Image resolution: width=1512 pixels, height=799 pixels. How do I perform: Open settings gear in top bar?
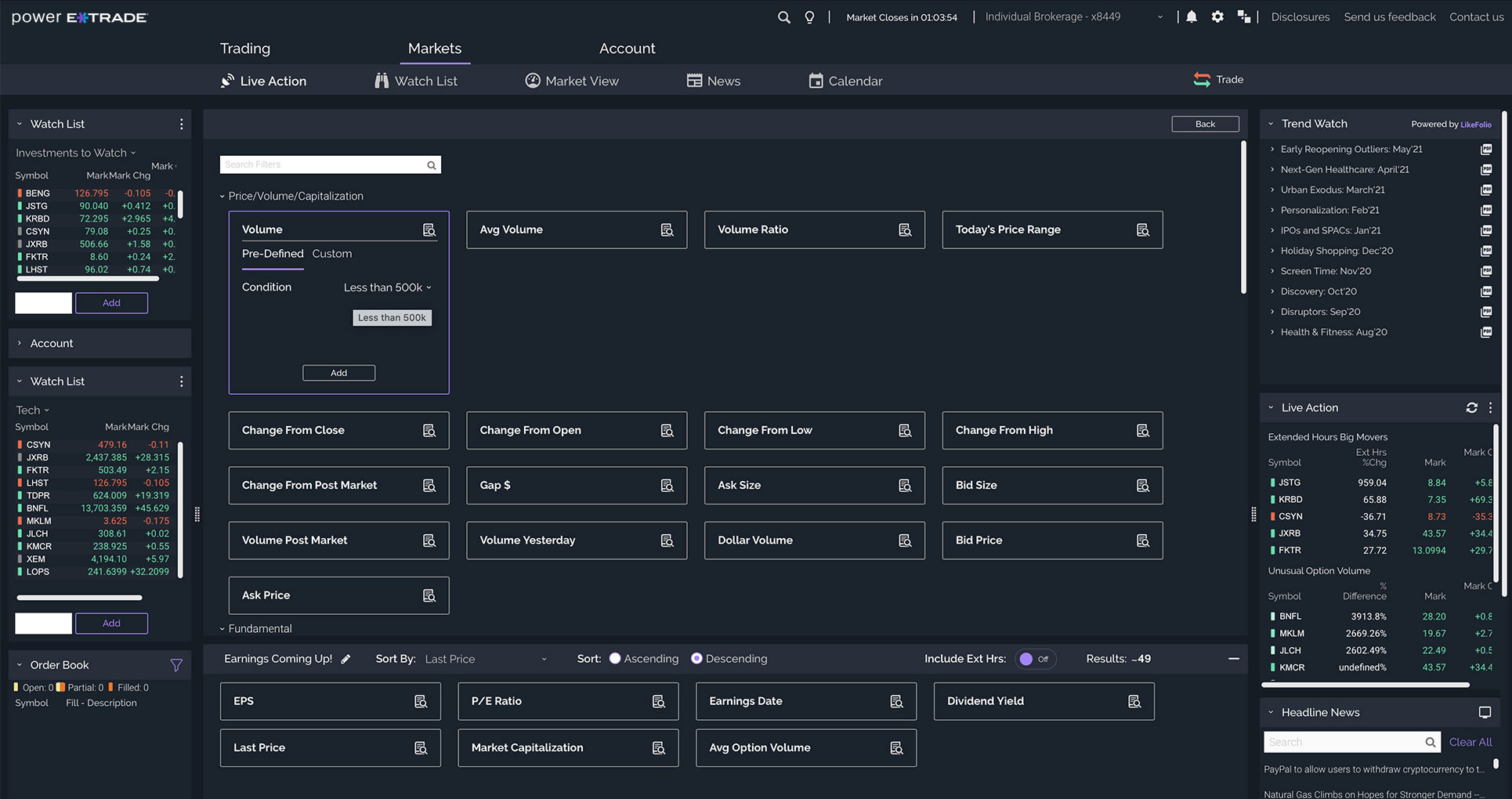point(1217,17)
